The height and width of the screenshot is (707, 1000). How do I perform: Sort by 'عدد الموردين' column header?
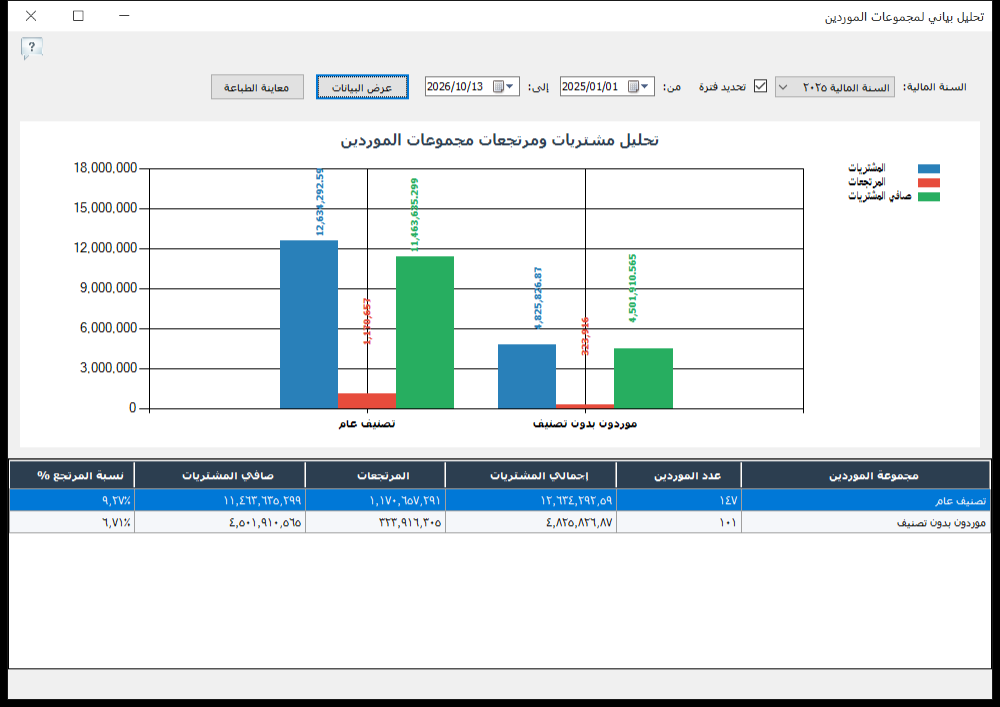pos(679,475)
